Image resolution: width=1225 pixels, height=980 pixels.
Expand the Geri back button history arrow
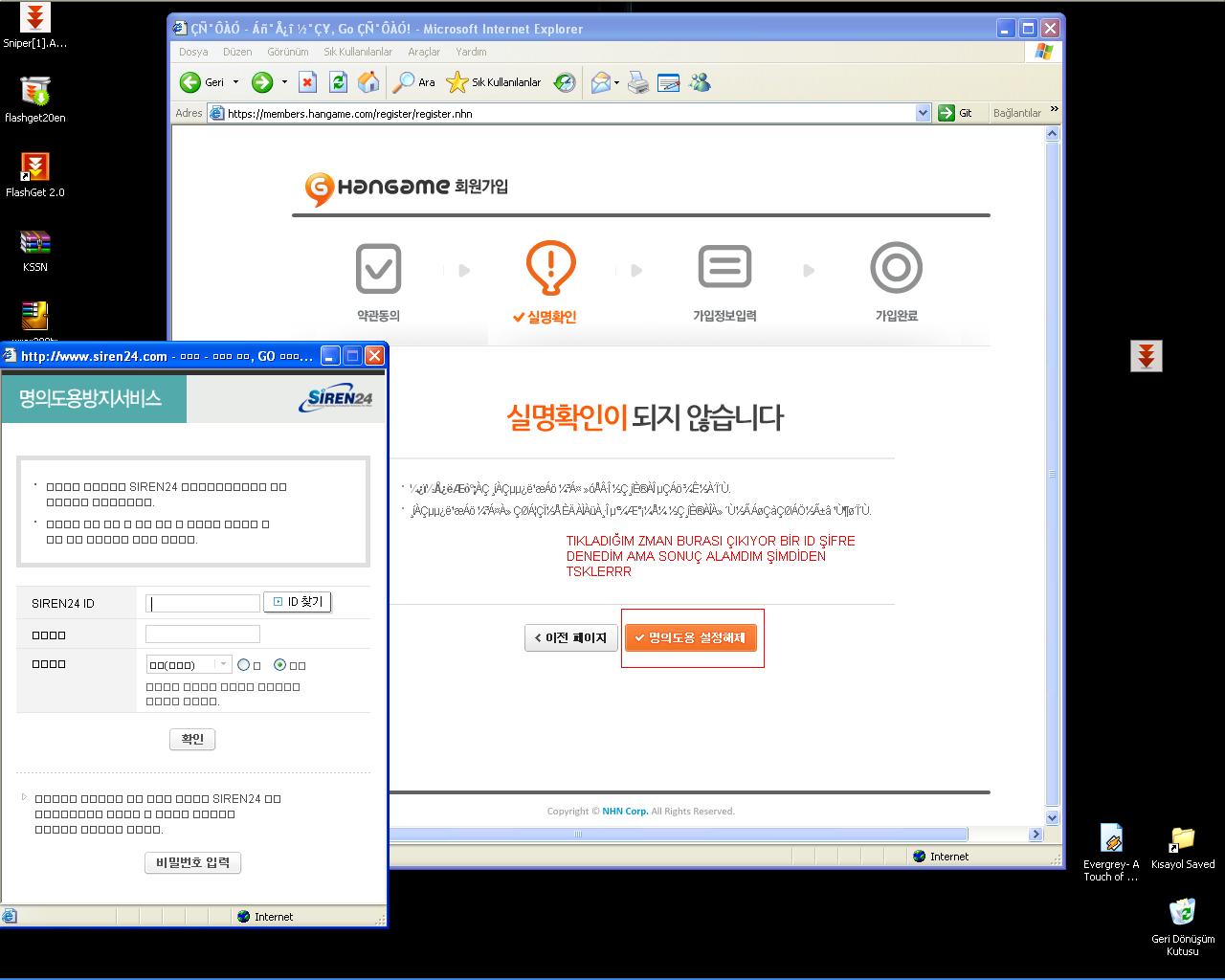[x=236, y=82]
